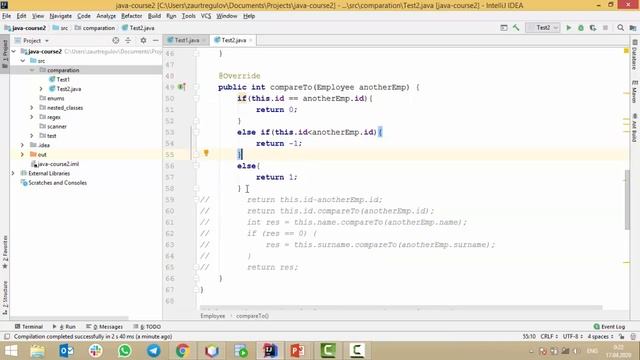
Task: Toggle the Favorites side tool tab
Action: pos(5,252)
